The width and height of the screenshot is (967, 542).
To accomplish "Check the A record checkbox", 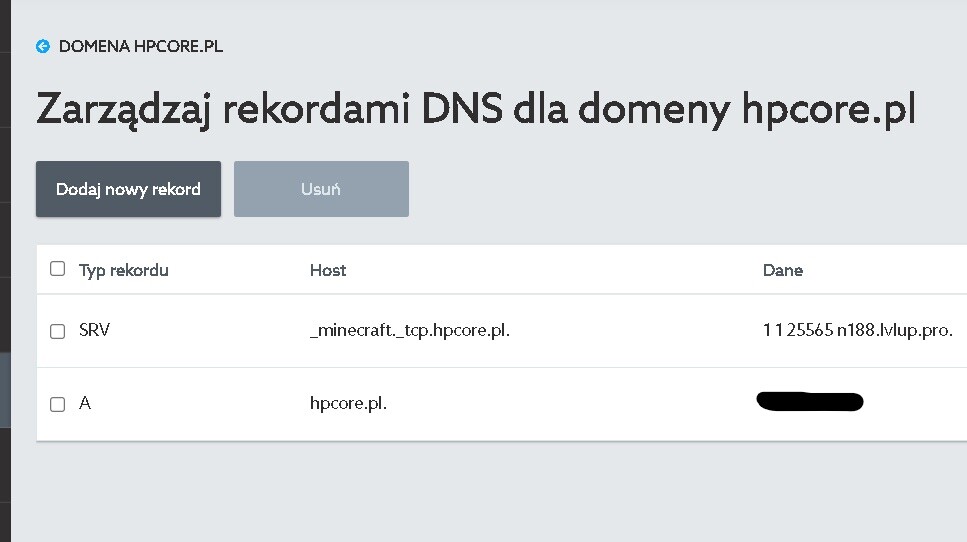I will pos(58,404).
